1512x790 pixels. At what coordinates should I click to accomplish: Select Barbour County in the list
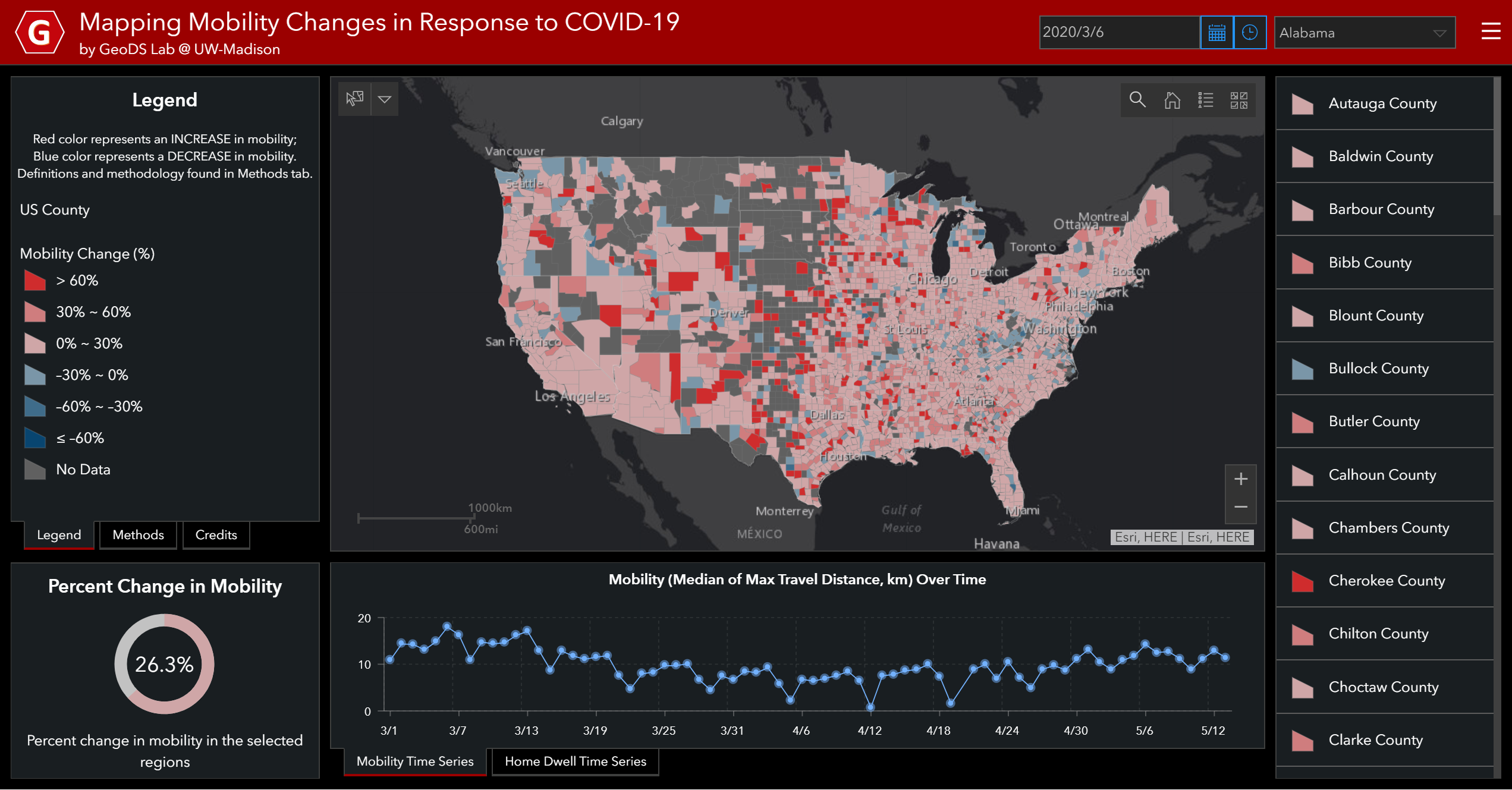click(1384, 209)
